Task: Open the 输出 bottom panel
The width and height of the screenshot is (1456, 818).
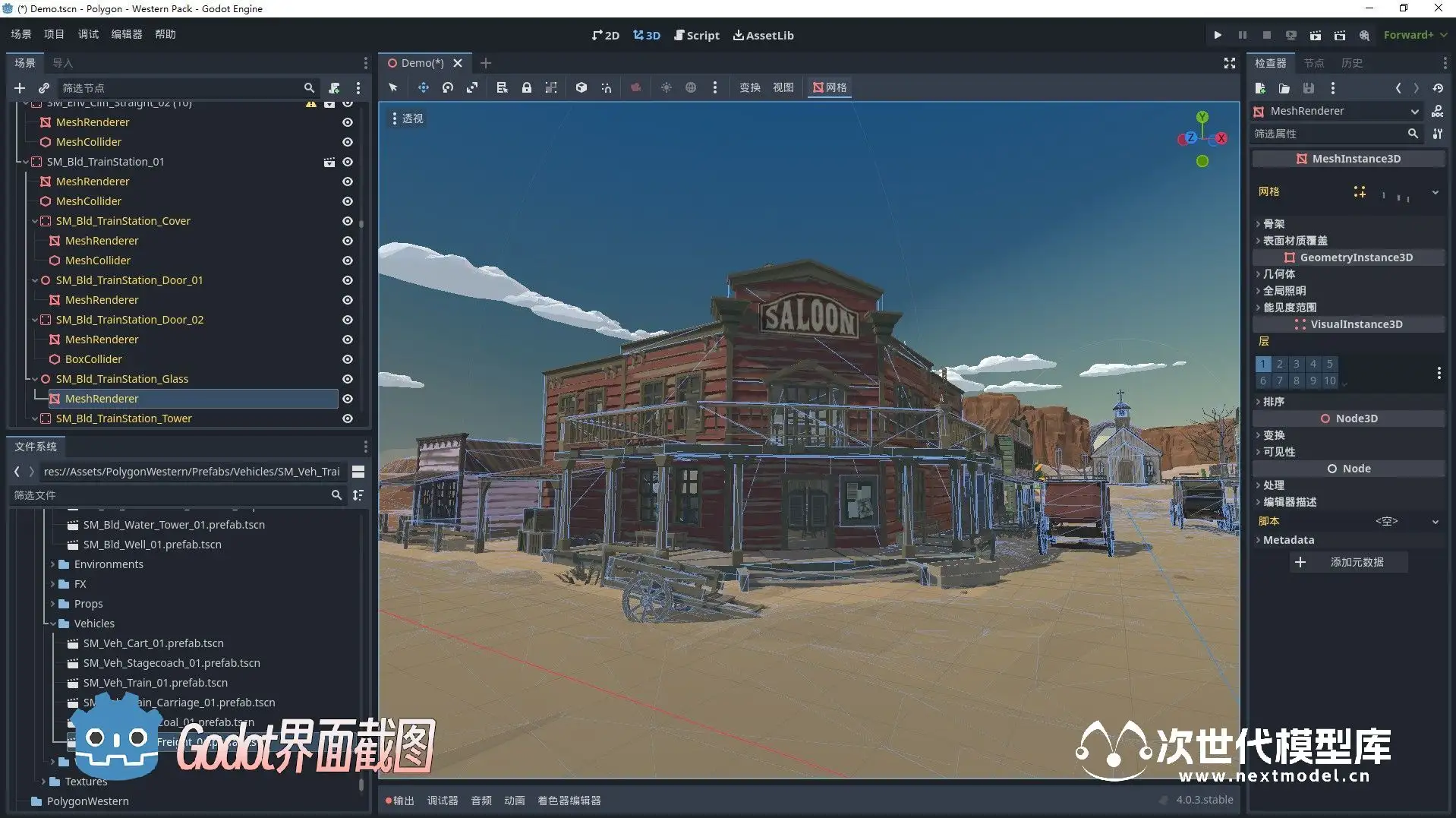Action: 399,801
